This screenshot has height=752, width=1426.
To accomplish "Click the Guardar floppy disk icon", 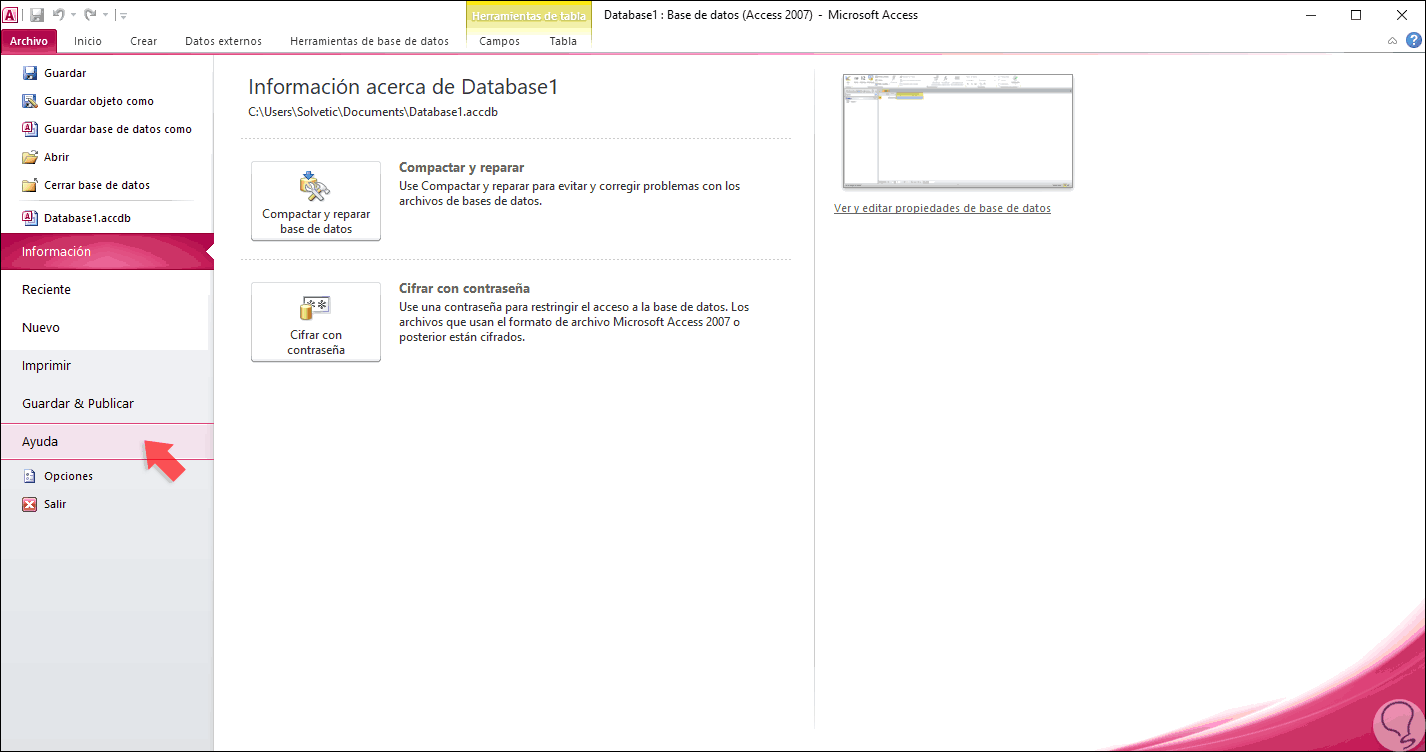I will coord(30,73).
